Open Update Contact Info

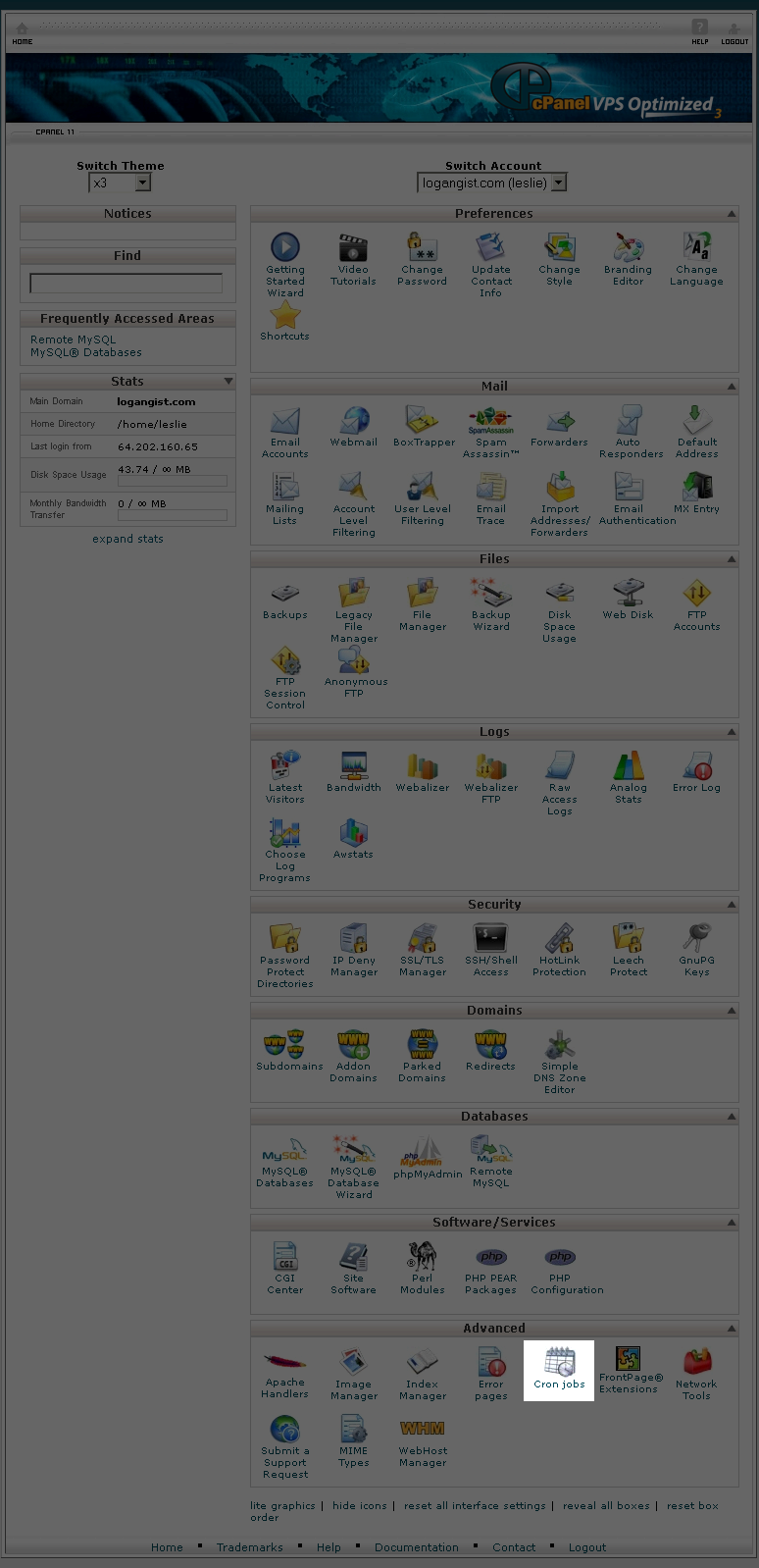(x=490, y=265)
